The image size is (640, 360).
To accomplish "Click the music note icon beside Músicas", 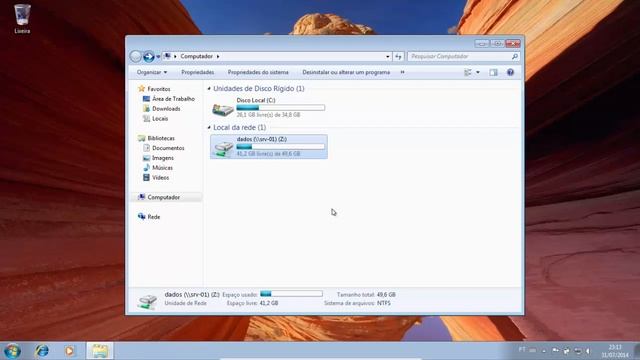I will (x=147, y=168).
